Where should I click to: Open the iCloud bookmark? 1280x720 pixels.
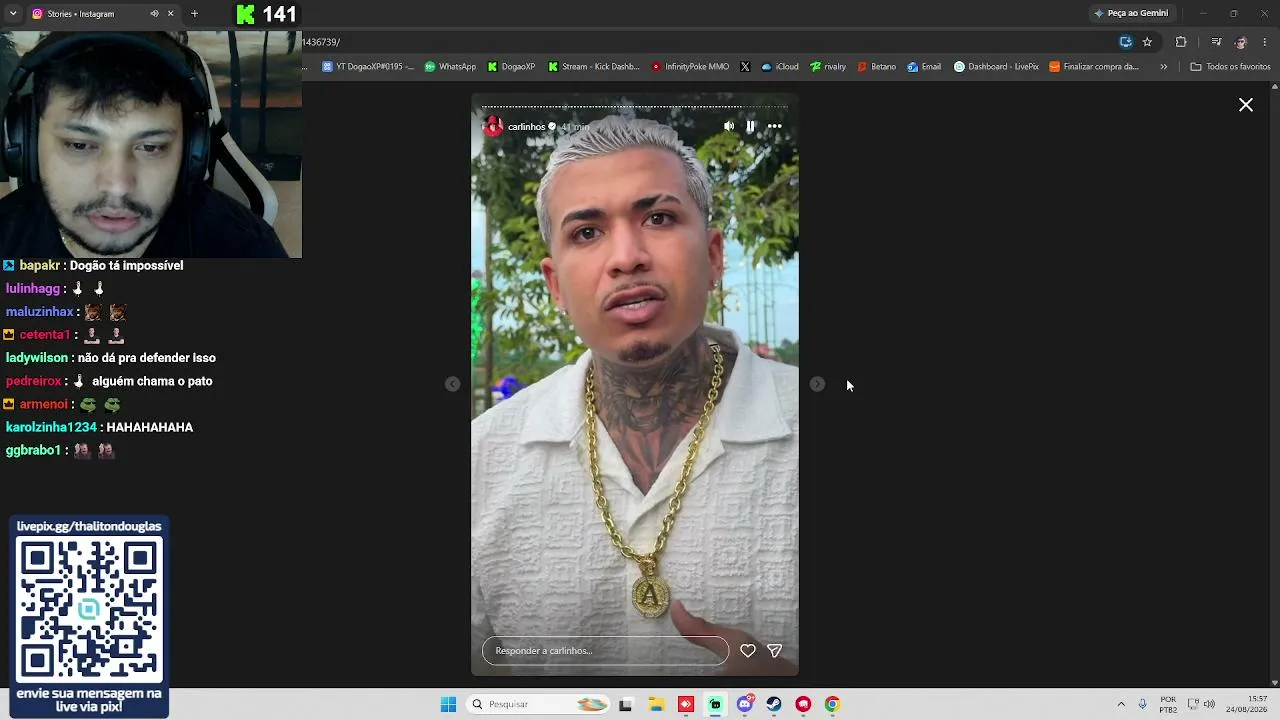(780, 67)
